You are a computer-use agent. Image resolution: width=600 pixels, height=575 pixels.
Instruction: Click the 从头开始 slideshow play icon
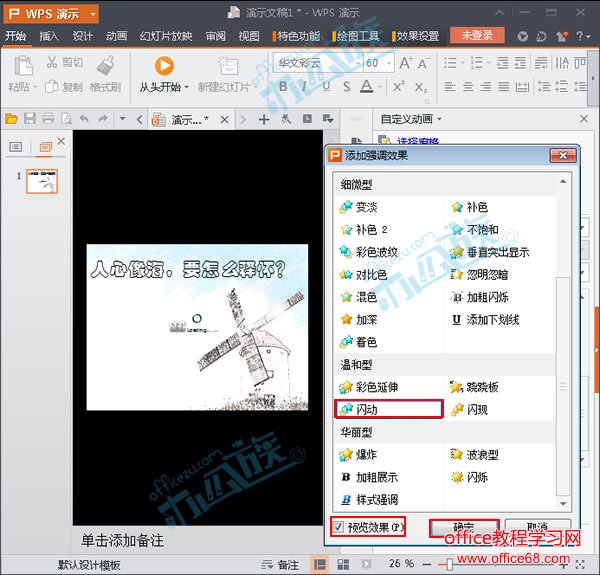(165, 65)
